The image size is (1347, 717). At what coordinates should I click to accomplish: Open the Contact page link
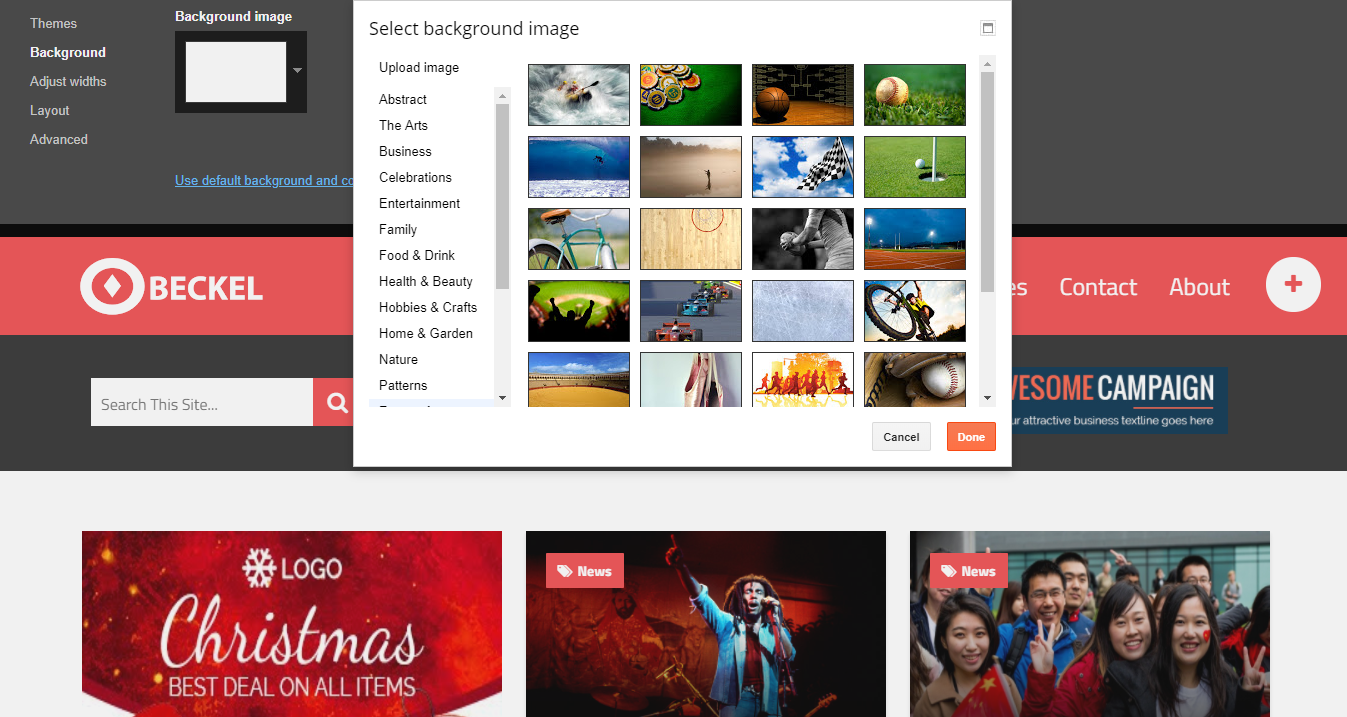click(x=1098, y=287)
